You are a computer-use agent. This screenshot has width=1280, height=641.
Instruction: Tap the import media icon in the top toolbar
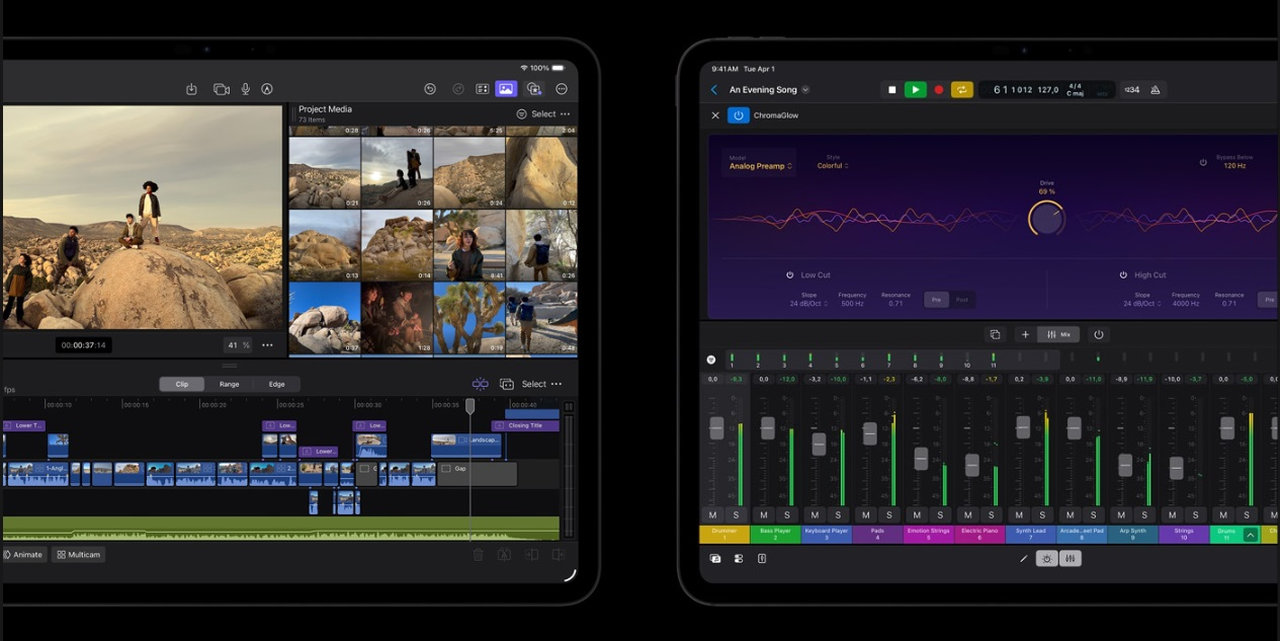(x=191, y=88)
